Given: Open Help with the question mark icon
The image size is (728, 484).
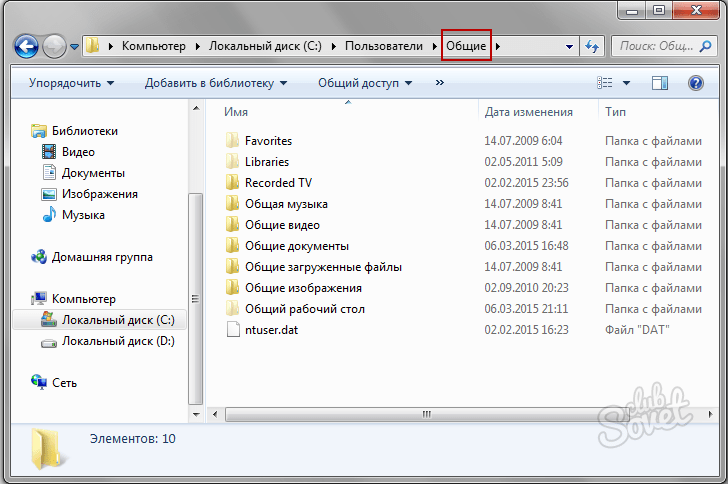Looking at the screenshot, I should coord(696,83).
